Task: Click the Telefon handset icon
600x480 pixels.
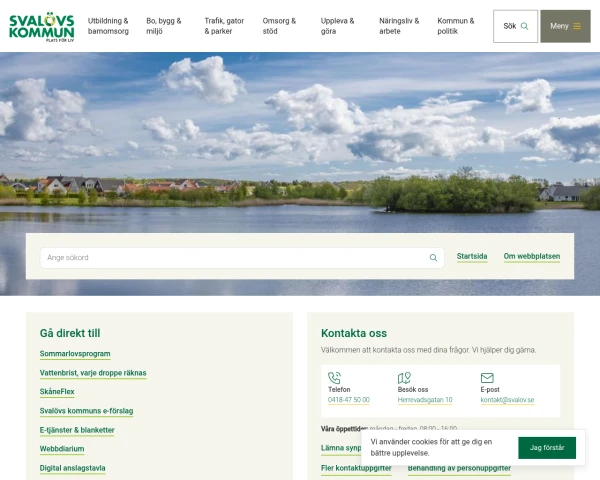Action: pyautogui.click(x=334, y=378)
